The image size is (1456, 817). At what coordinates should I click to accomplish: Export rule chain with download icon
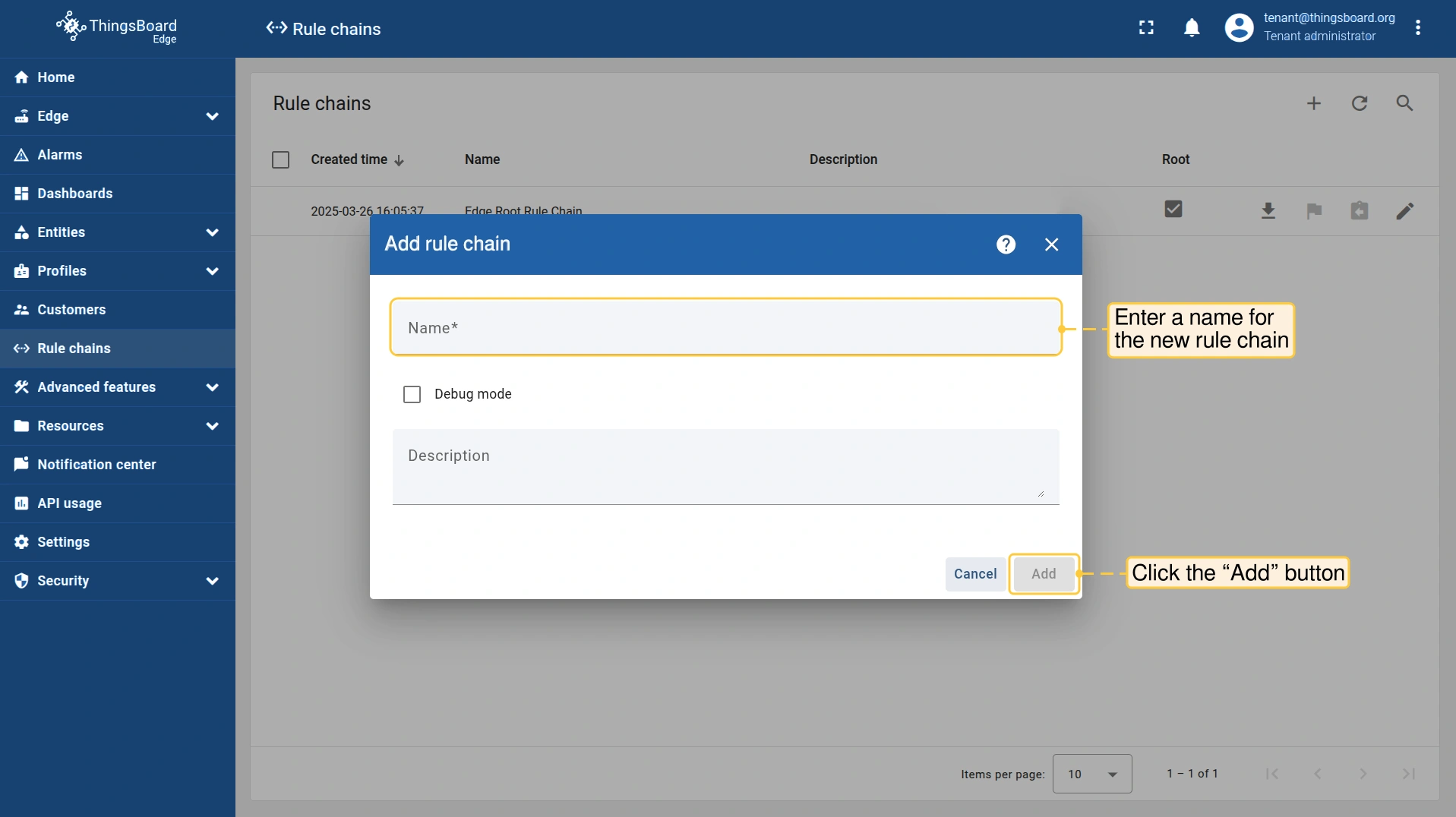(x=1268, y=211)
